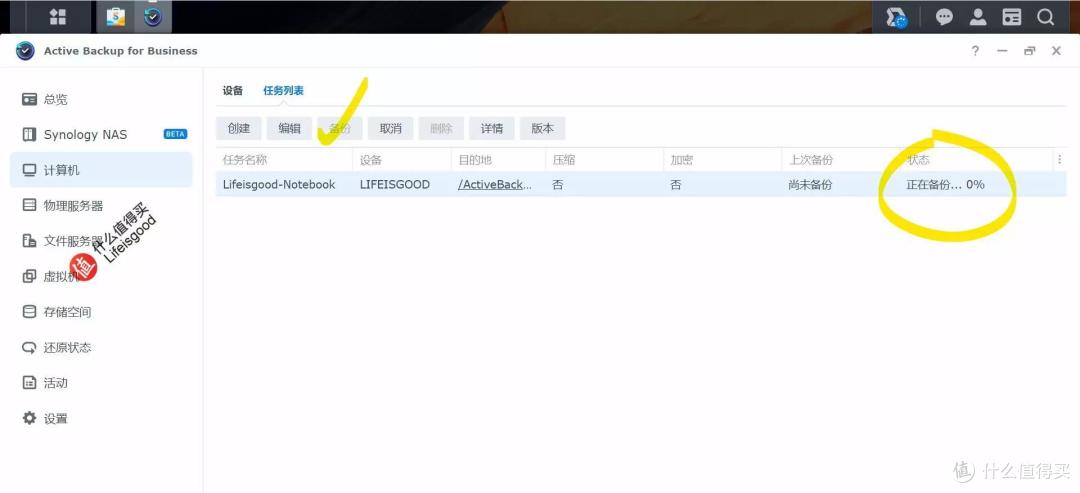Viewport: 1080px width, 493px height.
Task: Open Synology NAS section in the sidebar
Action: [101, 134]
